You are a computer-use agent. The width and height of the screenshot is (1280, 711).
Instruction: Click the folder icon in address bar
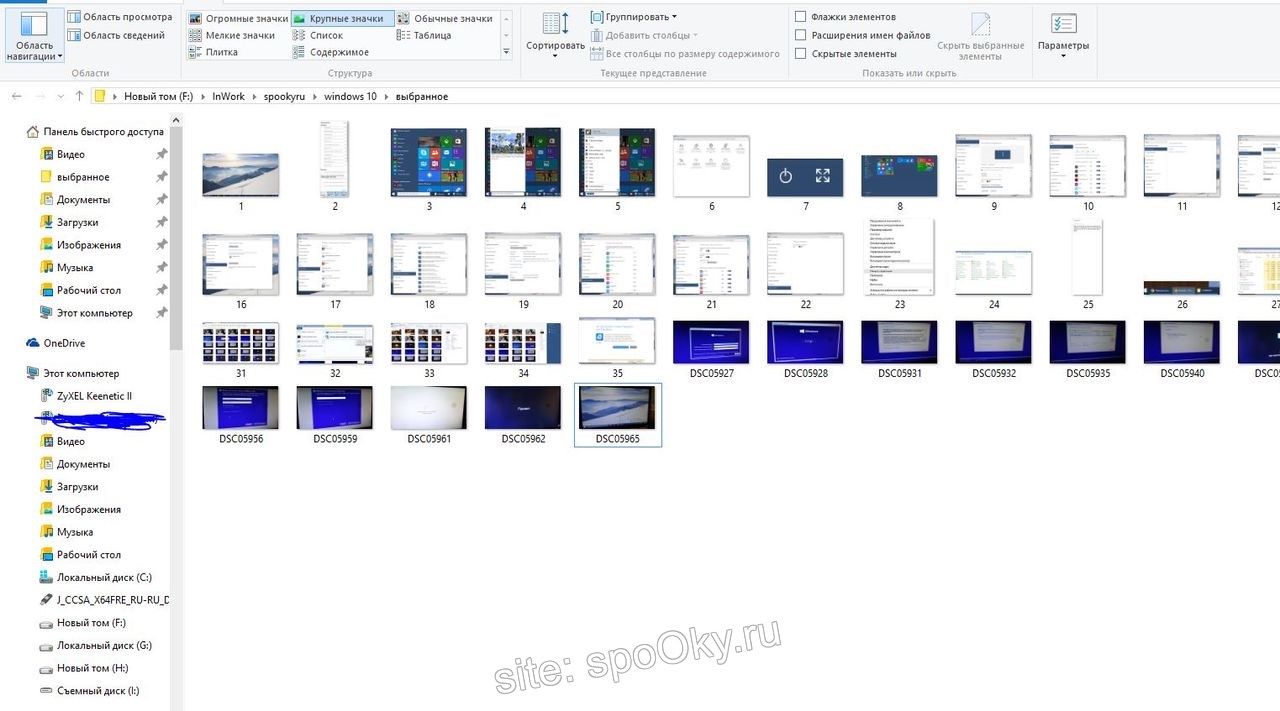pyautogui.click(x=99, y=96)
